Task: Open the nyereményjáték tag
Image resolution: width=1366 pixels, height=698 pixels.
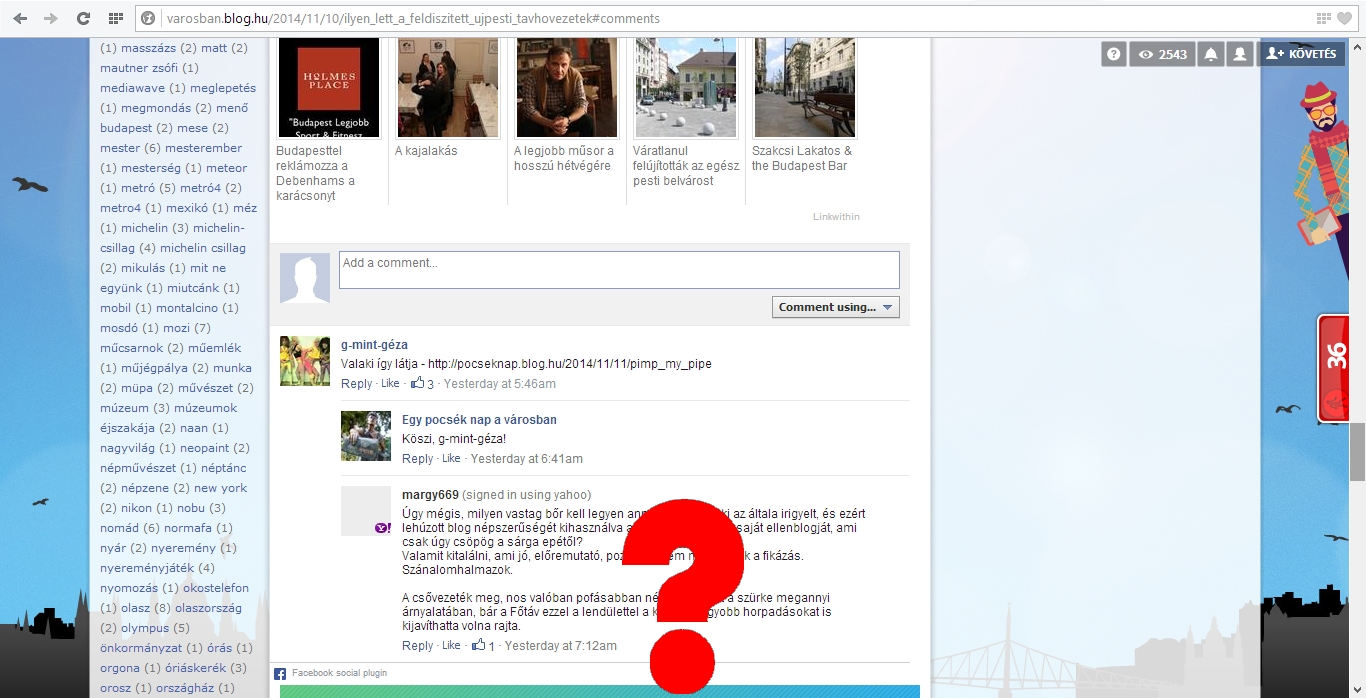Action: (147, 568)
